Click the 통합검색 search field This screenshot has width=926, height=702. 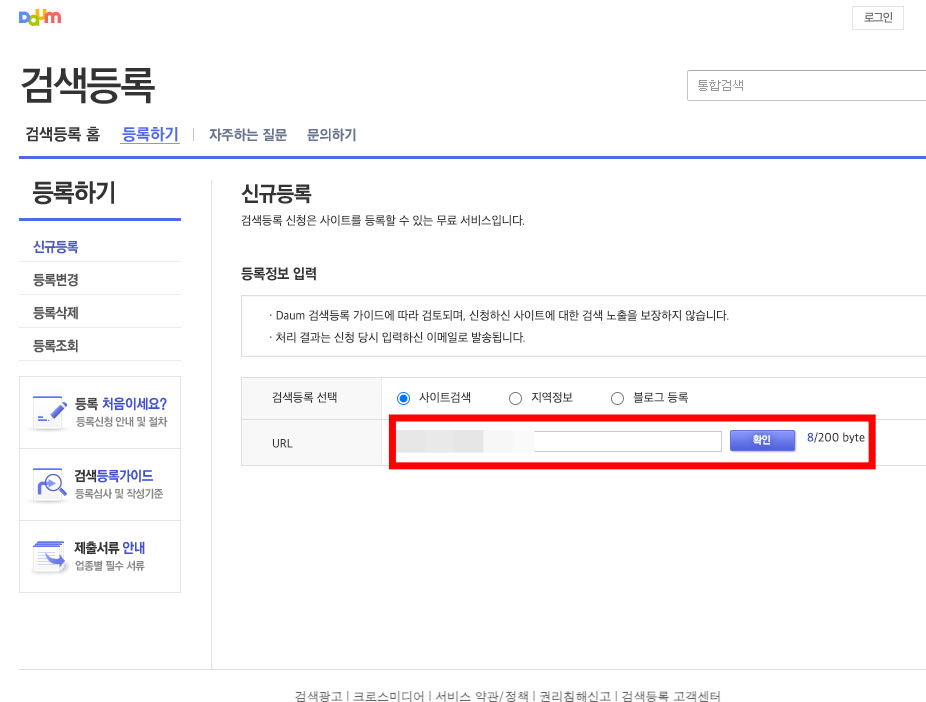[806, 86]
